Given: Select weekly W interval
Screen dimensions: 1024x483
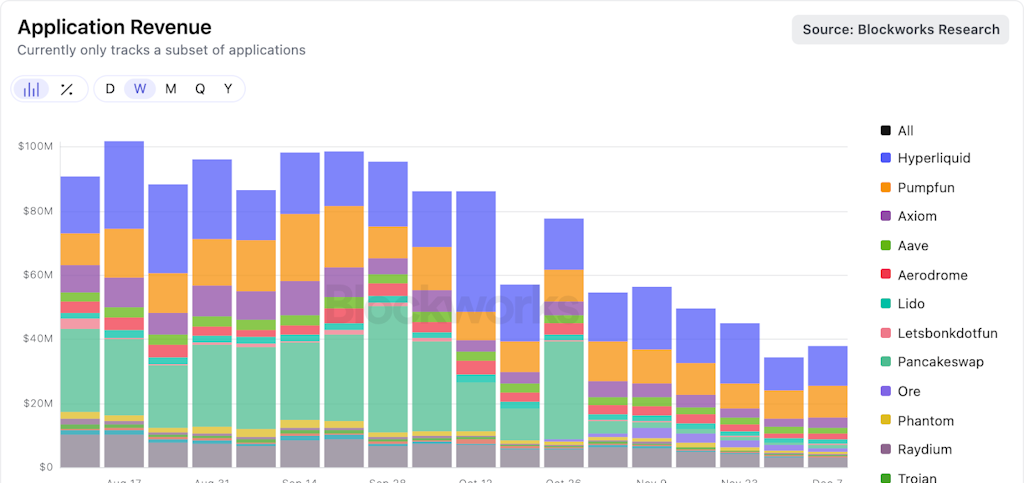Looking at the screenshot, I should click(x=140, y=89).
